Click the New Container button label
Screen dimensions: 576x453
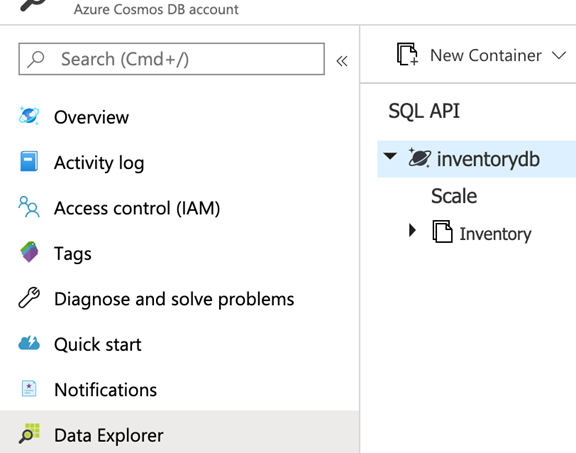coord(486,55)
